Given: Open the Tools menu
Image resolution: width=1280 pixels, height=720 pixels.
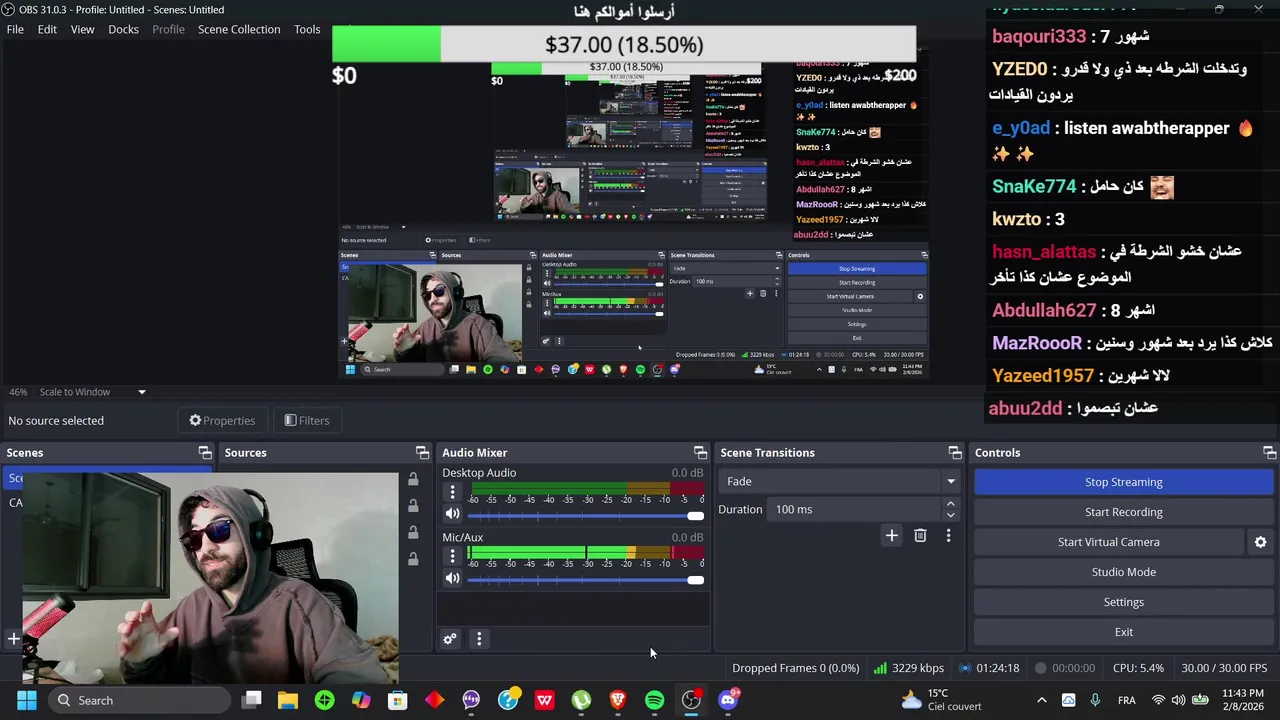Looking at the screenshot, I should [x=307, y=29].
